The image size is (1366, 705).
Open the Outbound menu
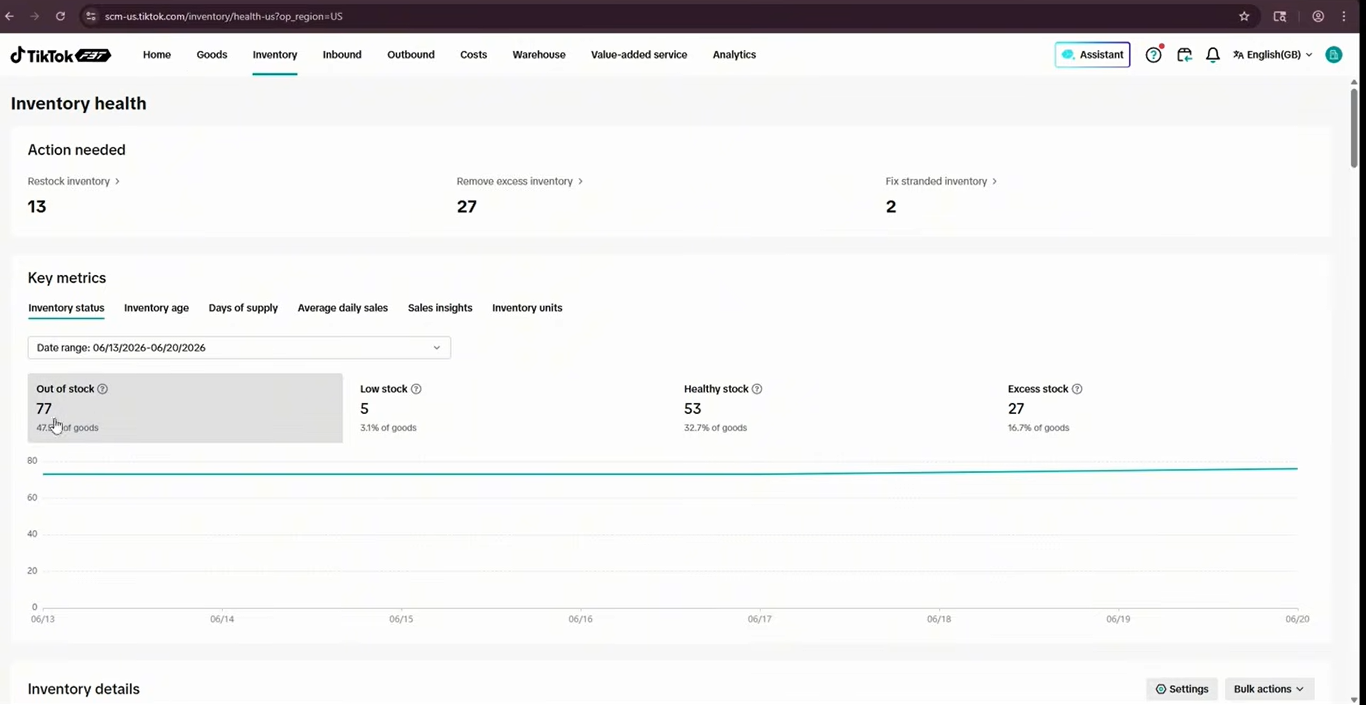[411, 55]
